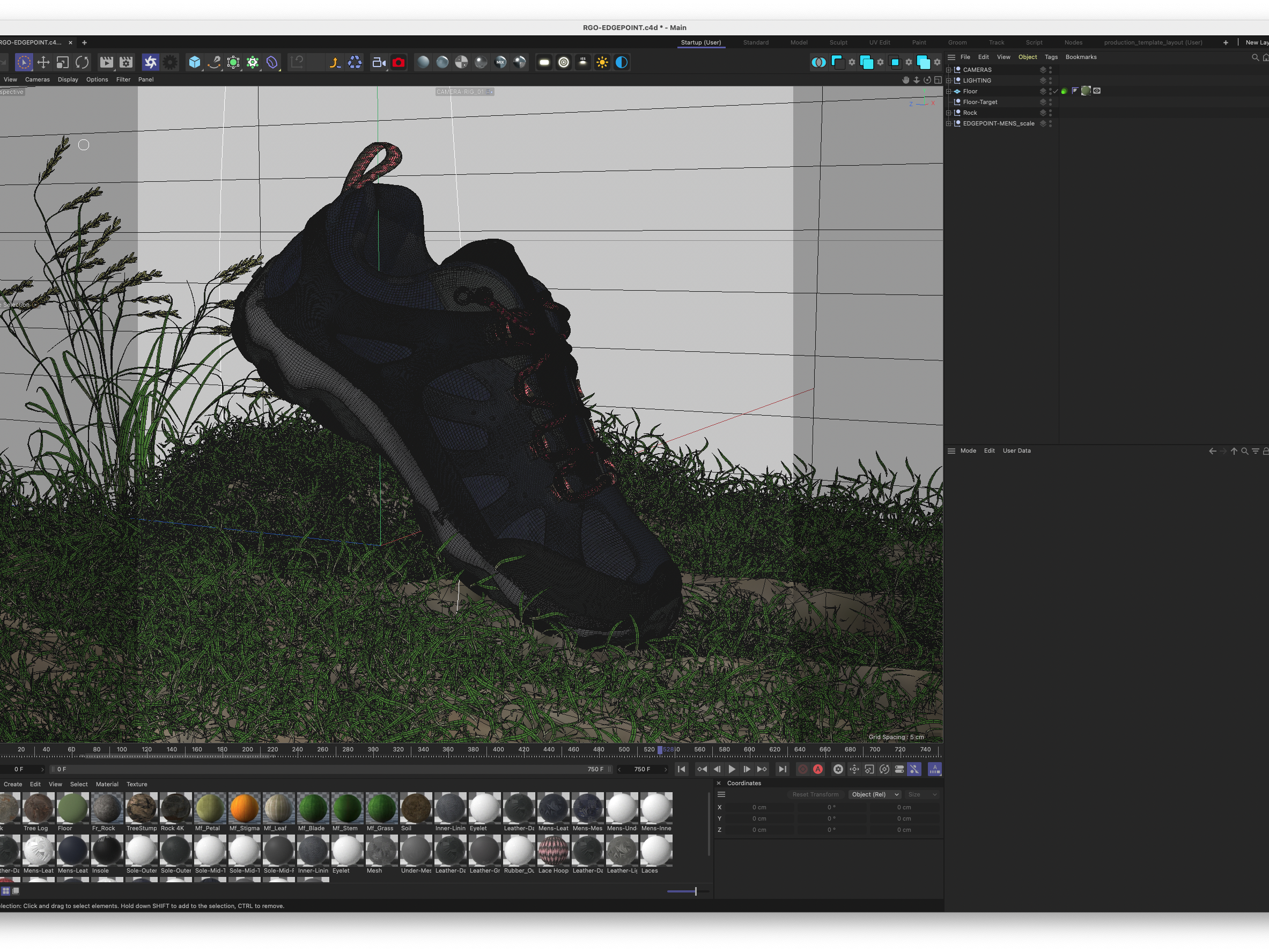Click the red camera render icon
This screenshot has height=952, width=1269.
399,63
